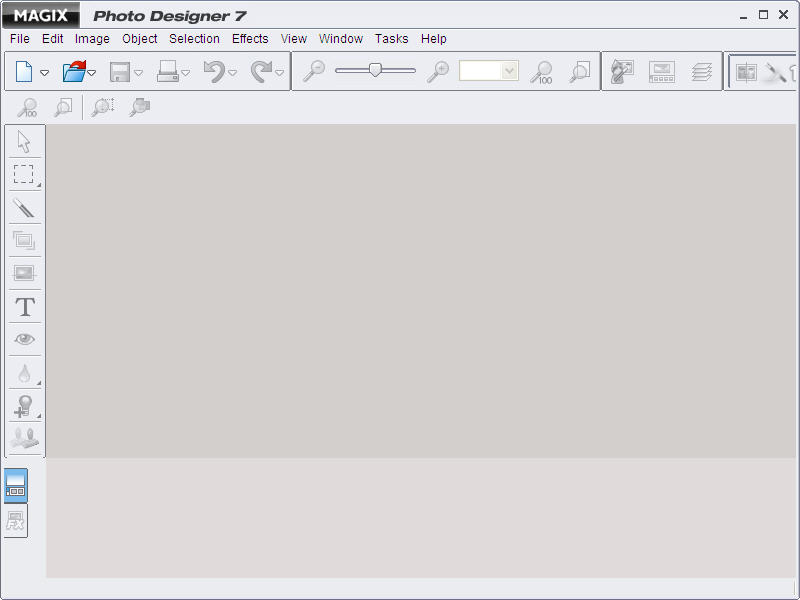
Task: Expand the New document dropdown arrow
Action: 44,73
